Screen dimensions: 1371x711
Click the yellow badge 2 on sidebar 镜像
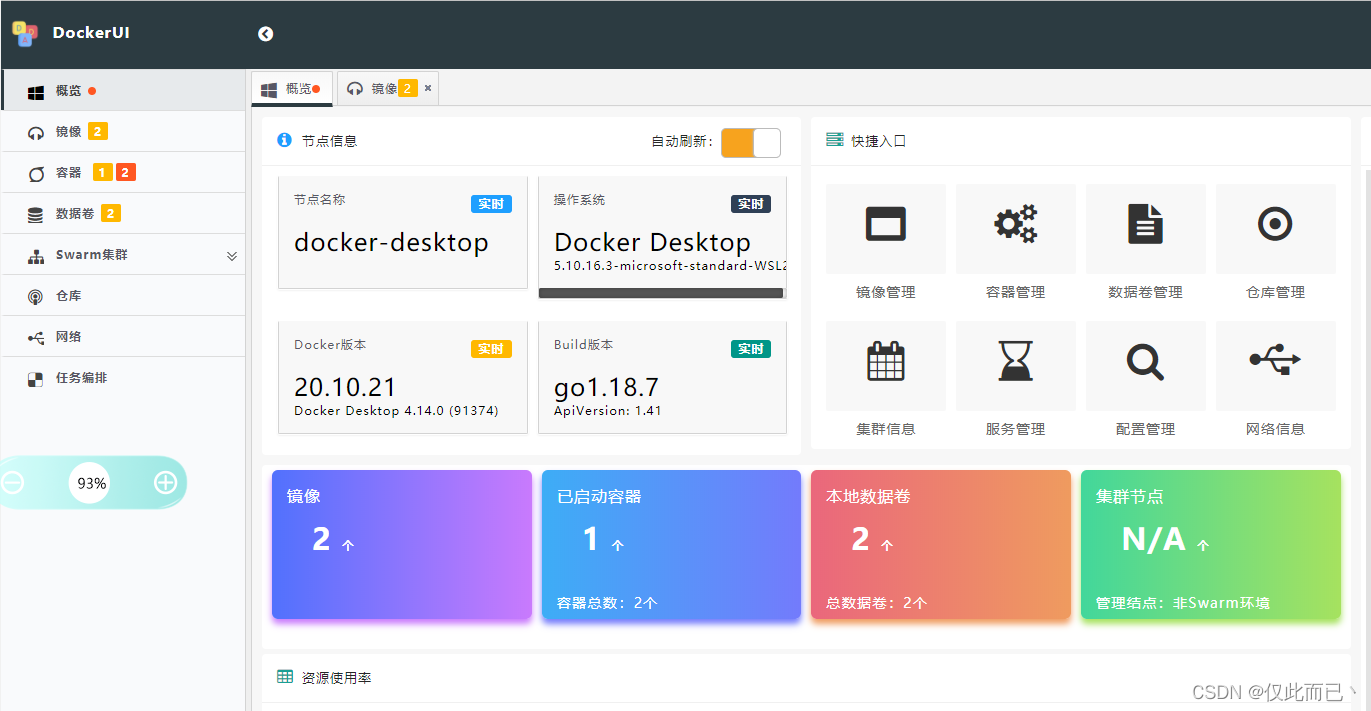(x=98, y=131)
